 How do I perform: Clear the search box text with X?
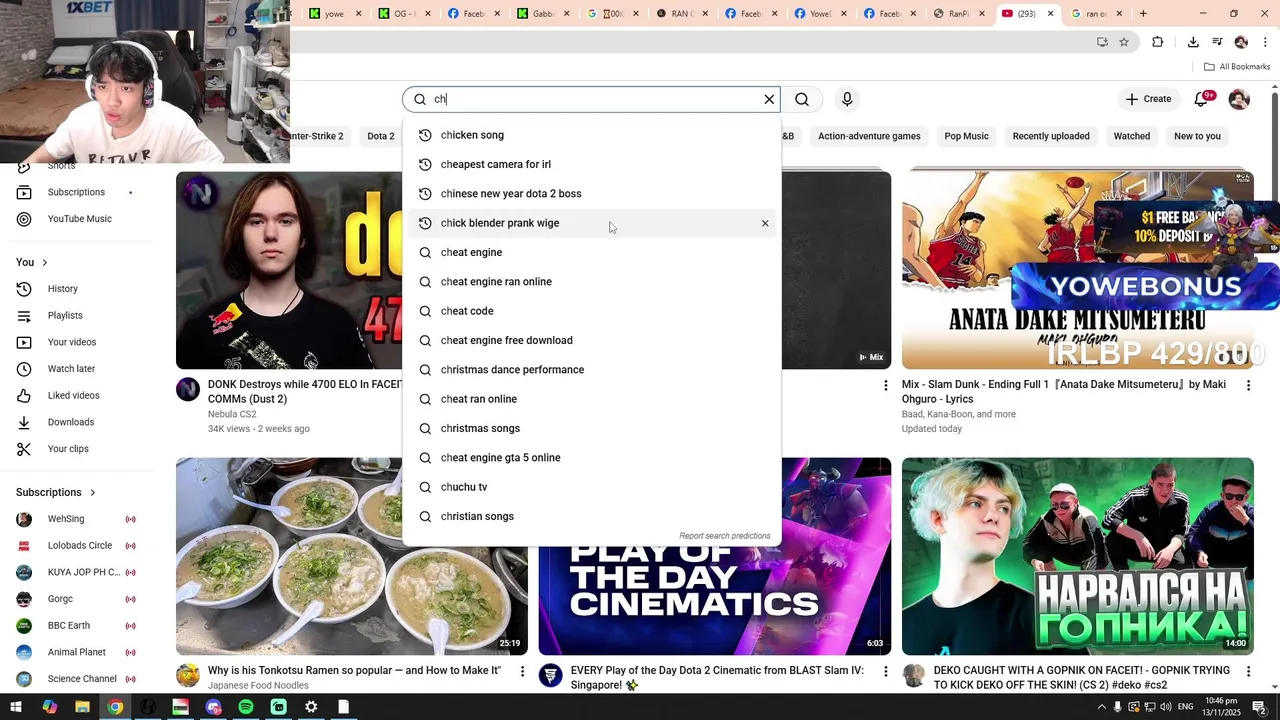(769, 99)
